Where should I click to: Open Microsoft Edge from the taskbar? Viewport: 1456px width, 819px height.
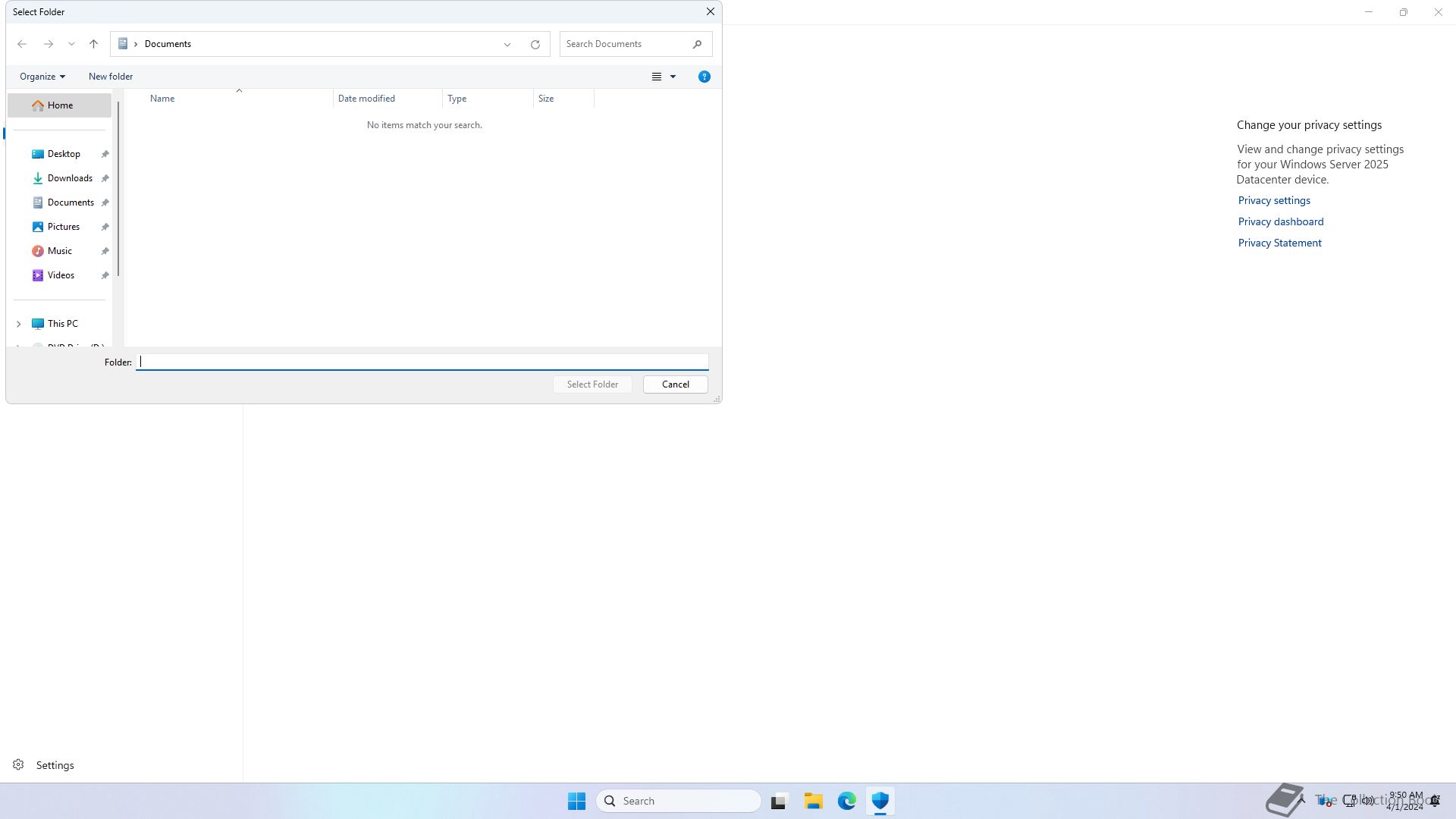[846, 801]
